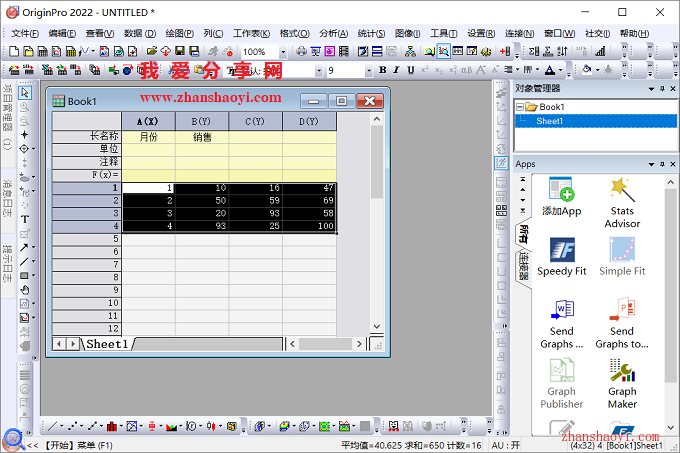Click the Print icon in toolbar

[x=301, y=52]
